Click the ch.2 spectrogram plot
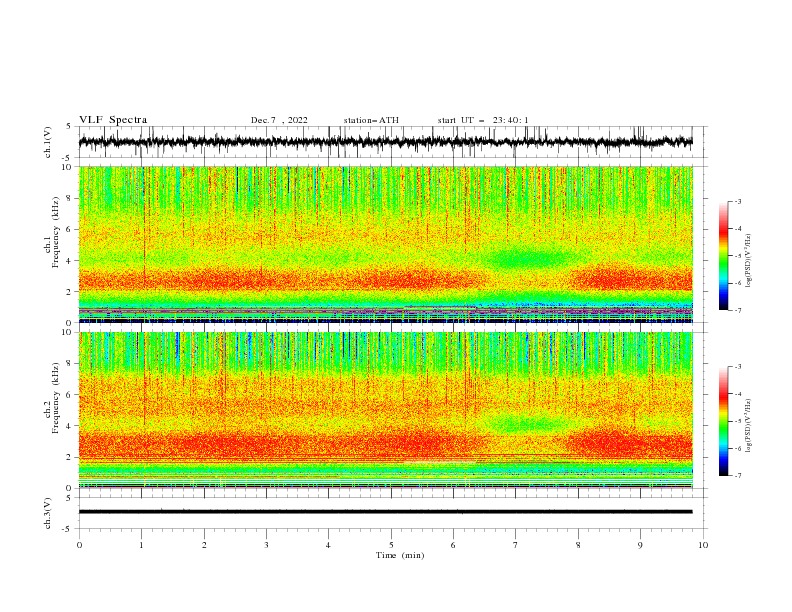Image resolution: width=792 pixels, height=612 pixels. pyautogui.click(x=386, y=410)
